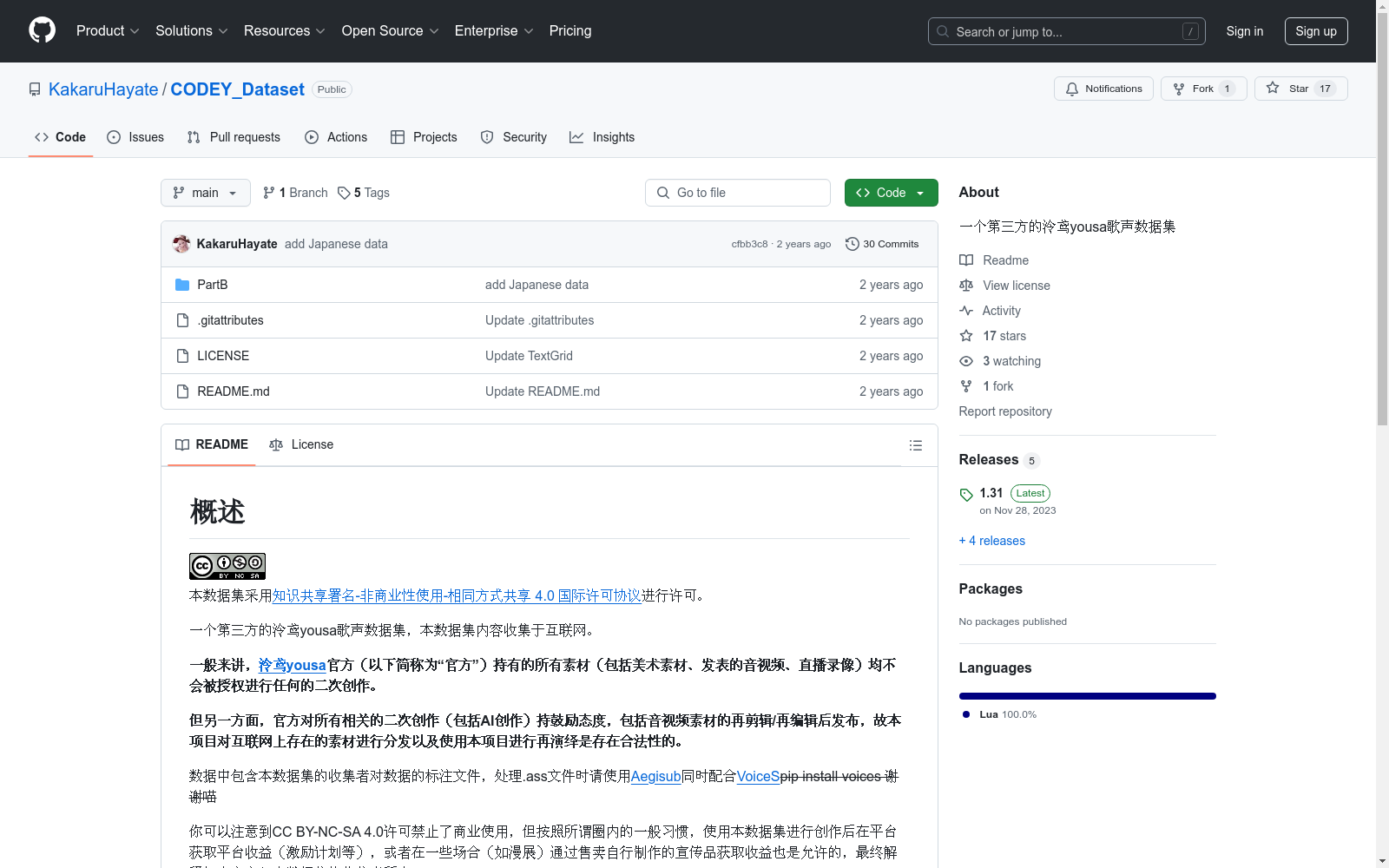The width and height of the screenshot is (1389, 868).
Task: Open the 5 Tags link
Action: [364, 193]
